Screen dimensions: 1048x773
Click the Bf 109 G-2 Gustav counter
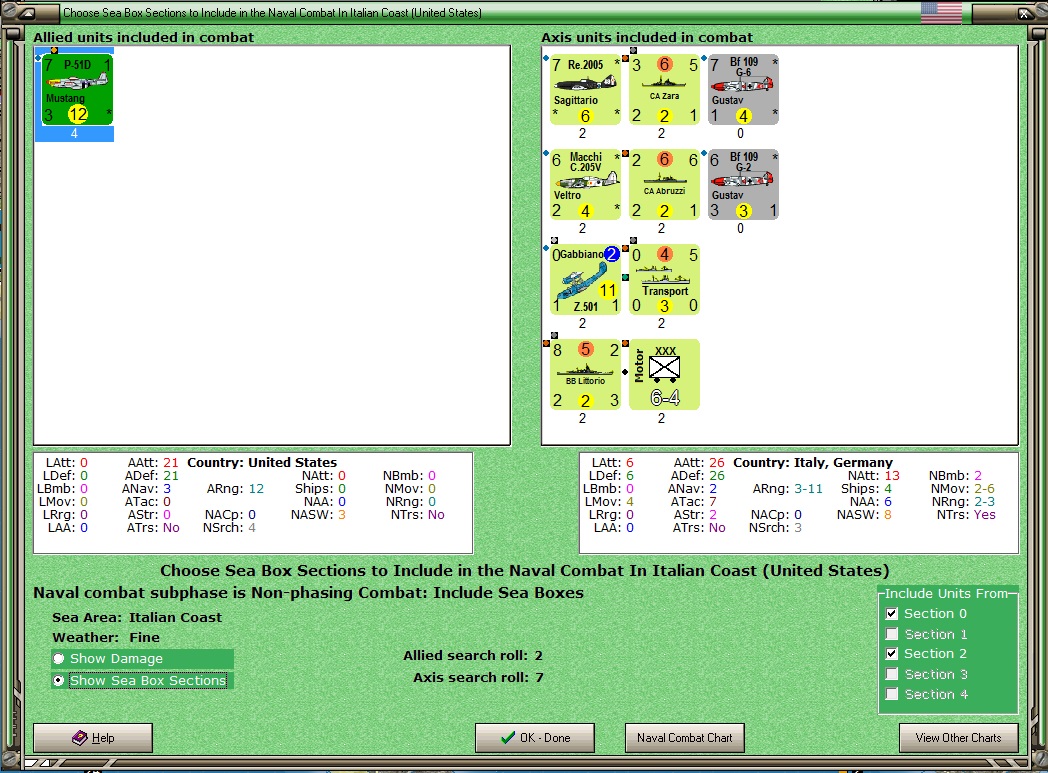(743, 184)
